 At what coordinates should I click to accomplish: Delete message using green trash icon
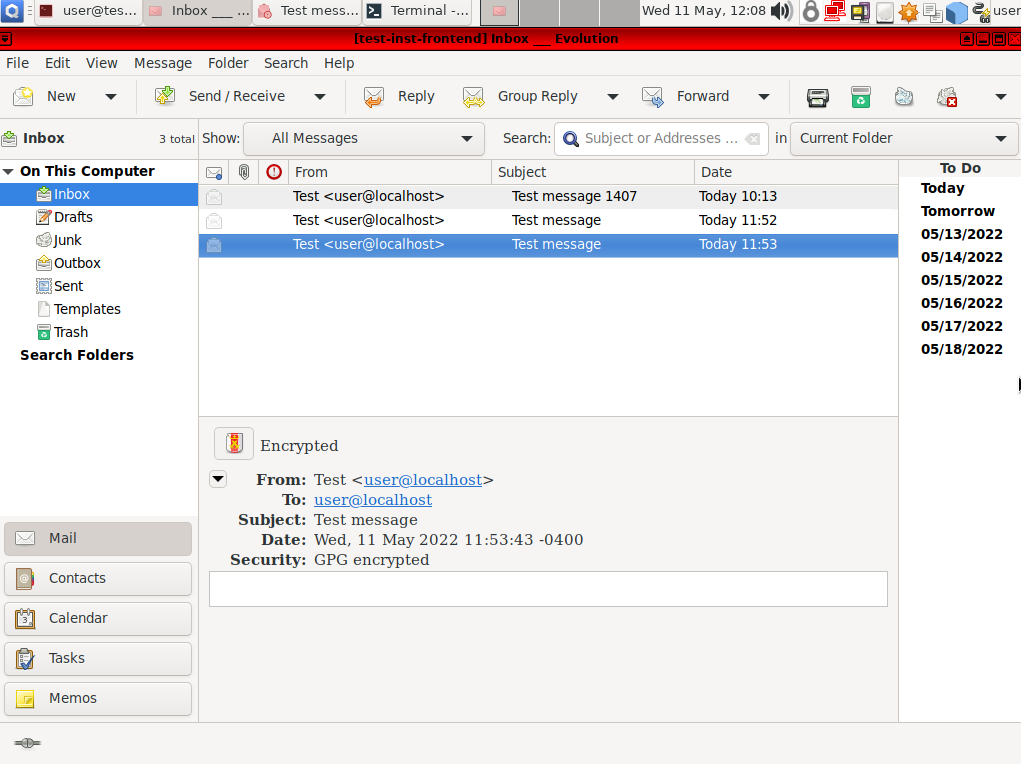(x=861, y=97)
